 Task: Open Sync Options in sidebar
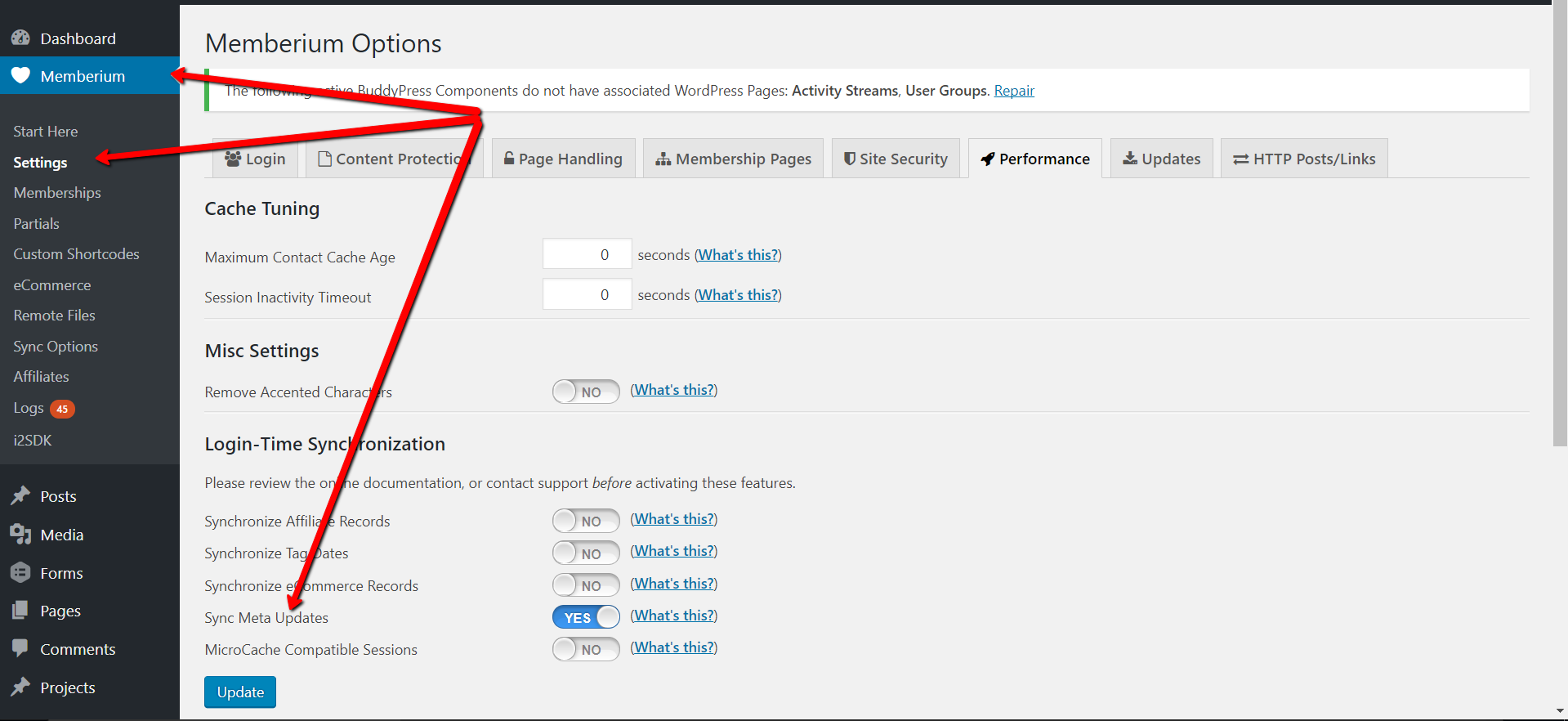(56, 346)
